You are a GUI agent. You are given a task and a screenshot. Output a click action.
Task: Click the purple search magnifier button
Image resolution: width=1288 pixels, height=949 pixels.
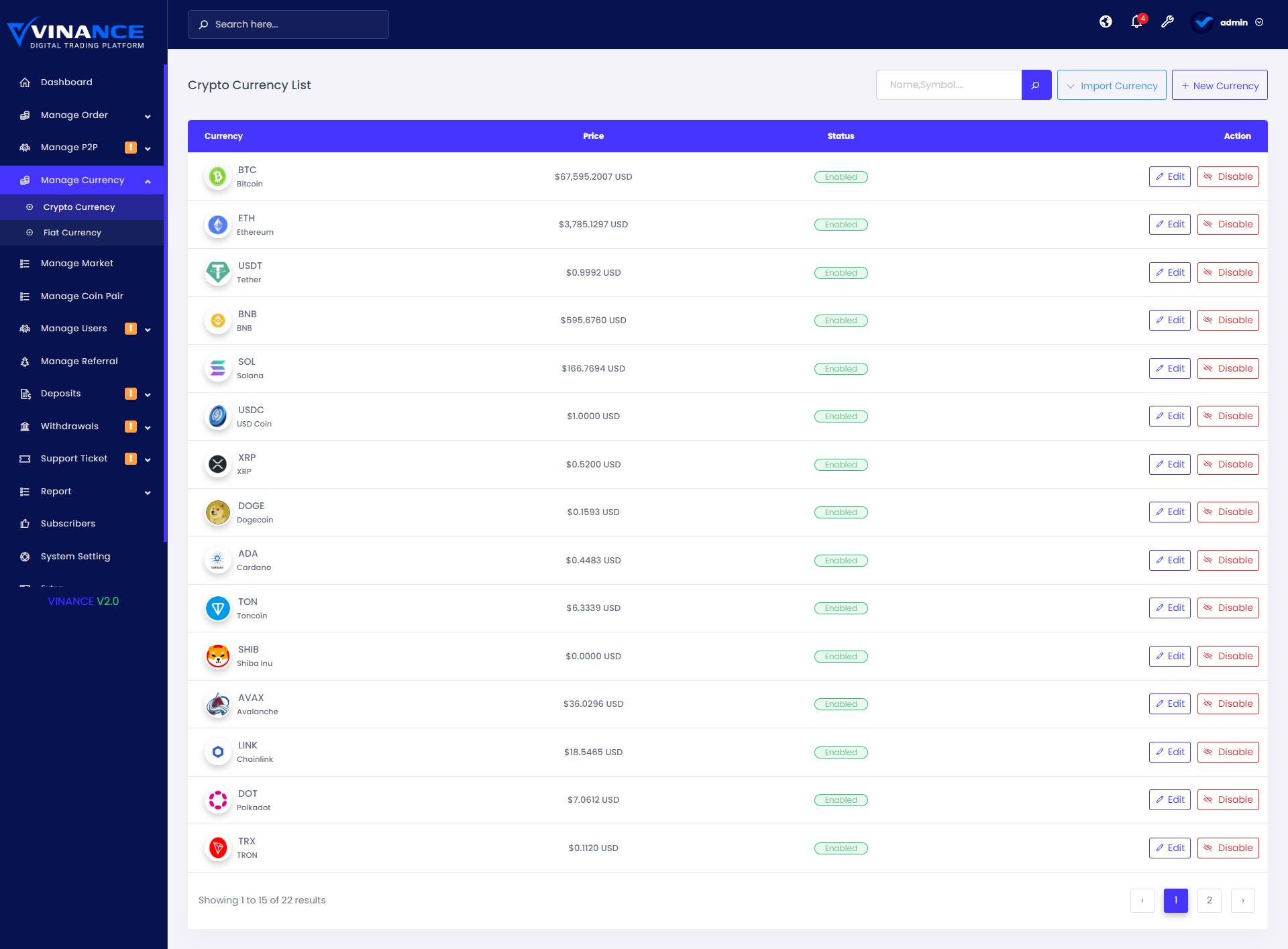(1036, 85)
